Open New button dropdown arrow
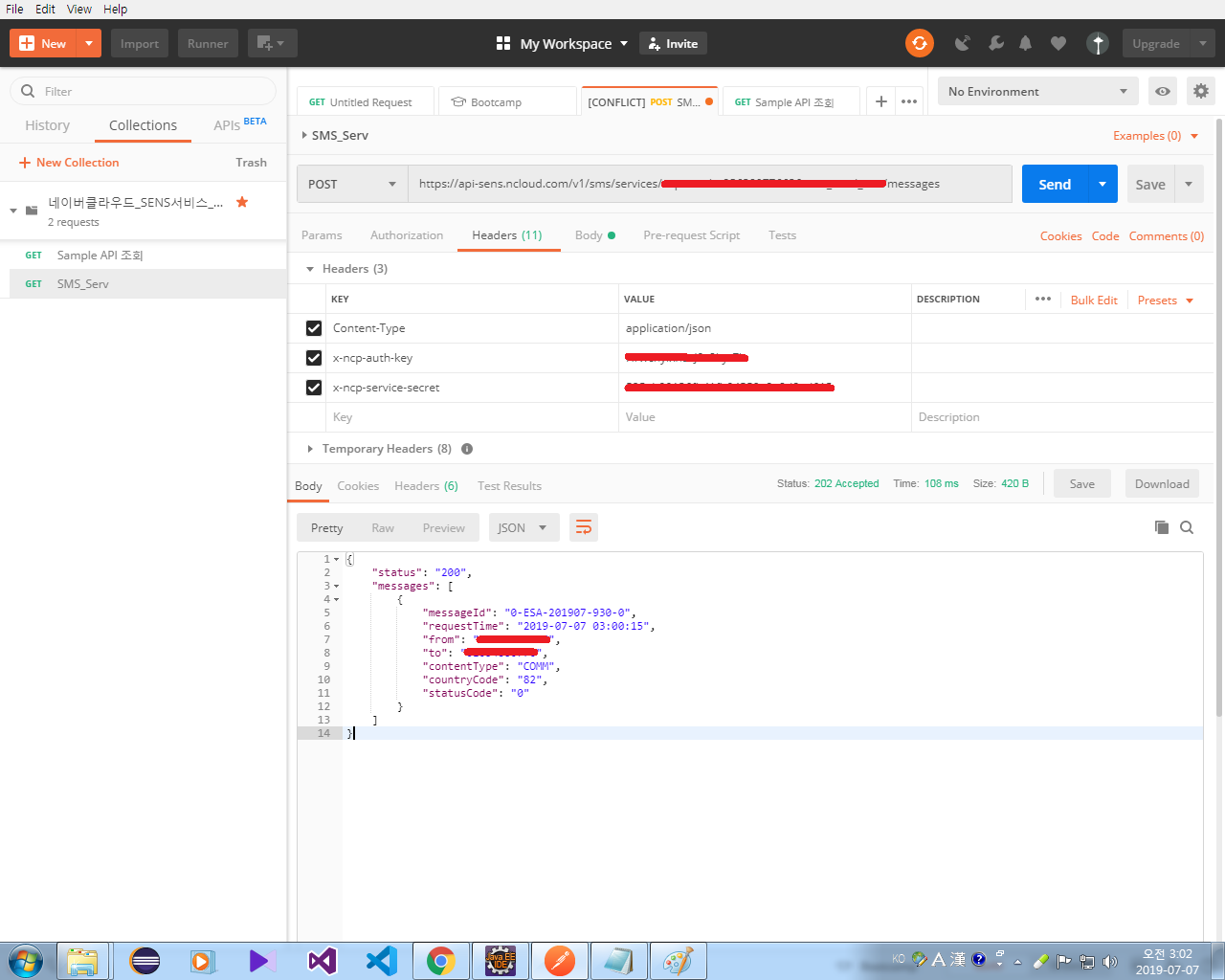The image size is (1225, 980). [88, 43]
